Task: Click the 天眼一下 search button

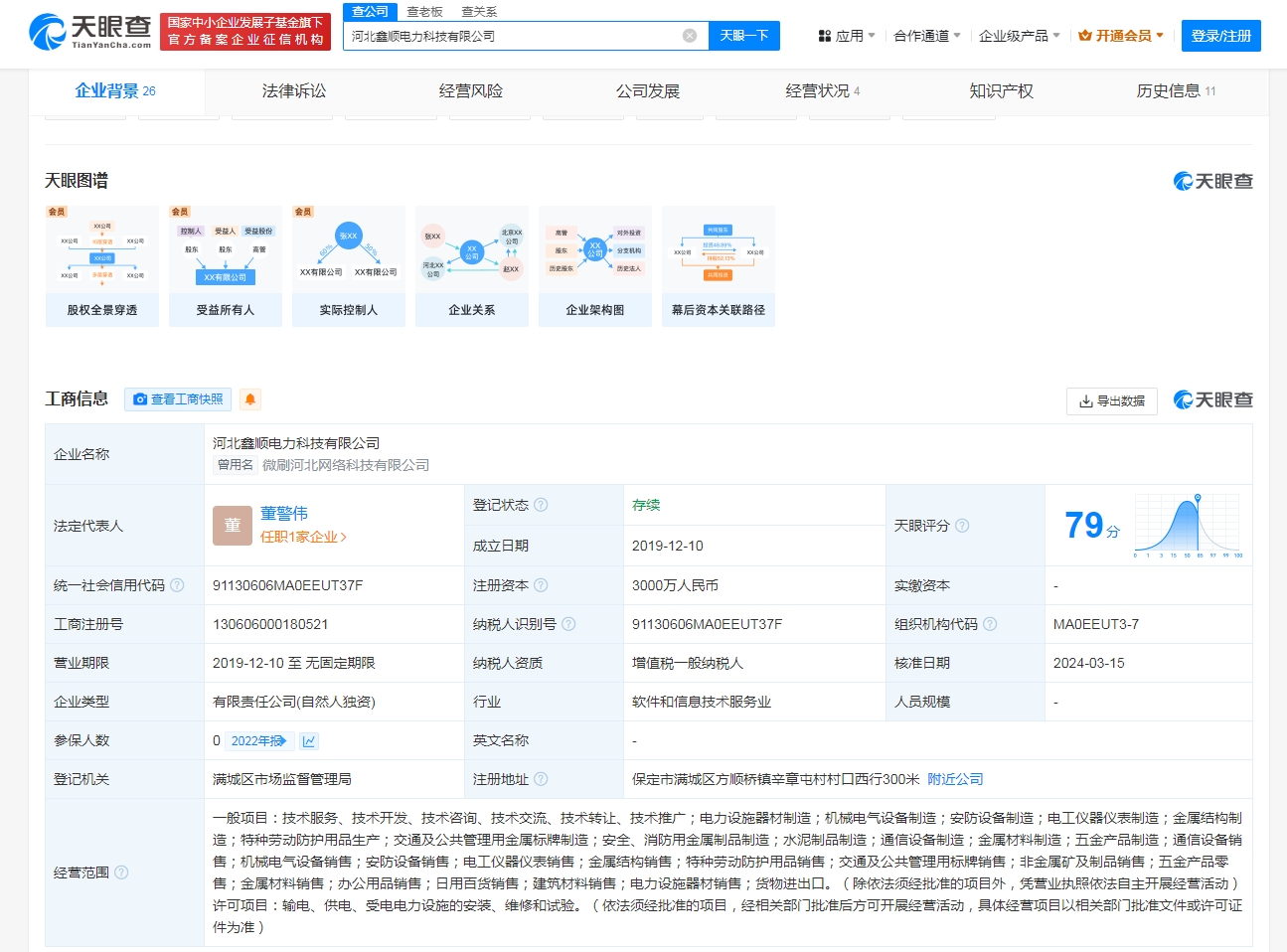Action: tap(744, 36)
